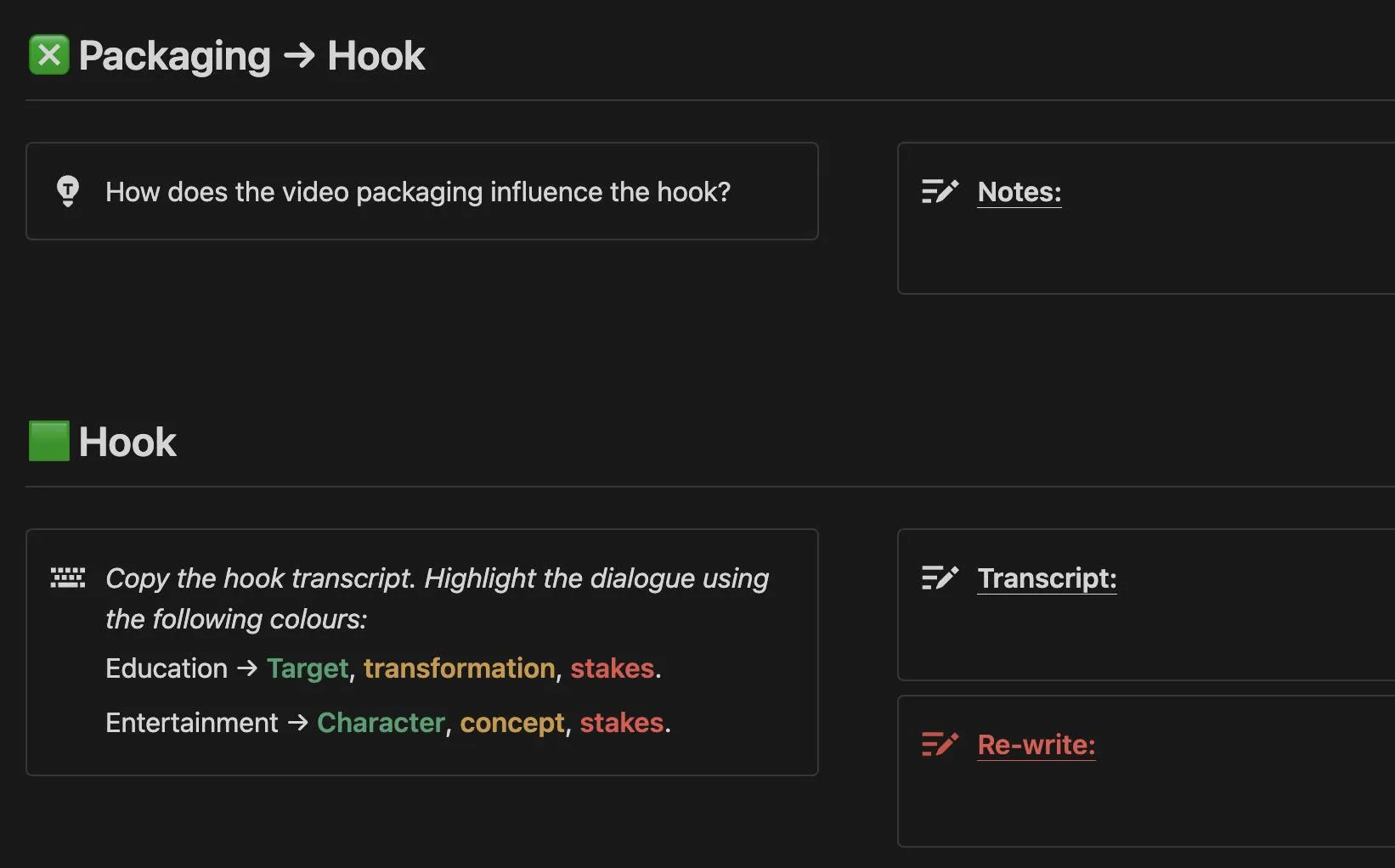Viewport: 1395px width, 868px height.
Task: Select the red Re-write: label
Action: point(1036,745)
